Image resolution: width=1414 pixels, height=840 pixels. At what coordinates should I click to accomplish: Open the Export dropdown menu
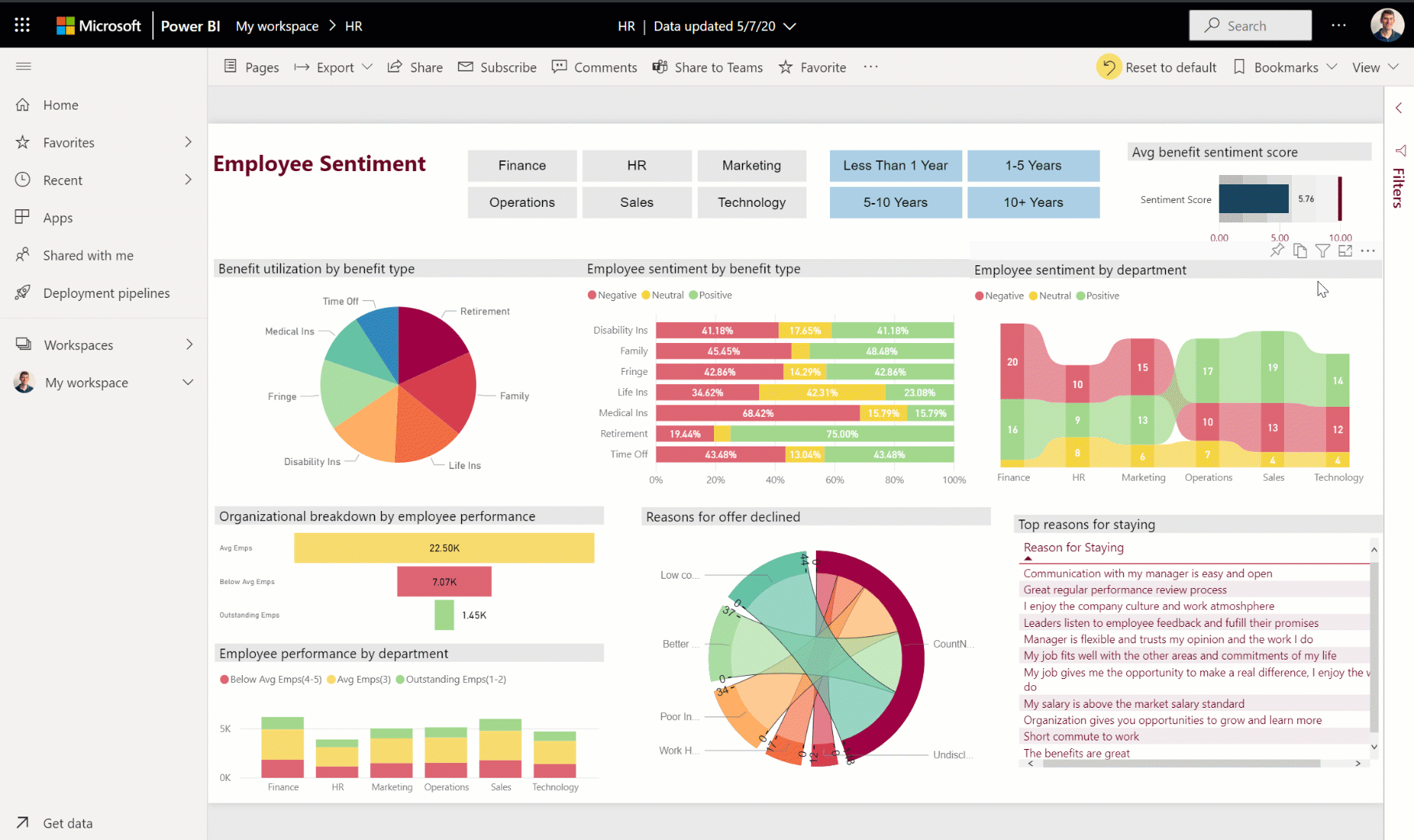point(333,67)
